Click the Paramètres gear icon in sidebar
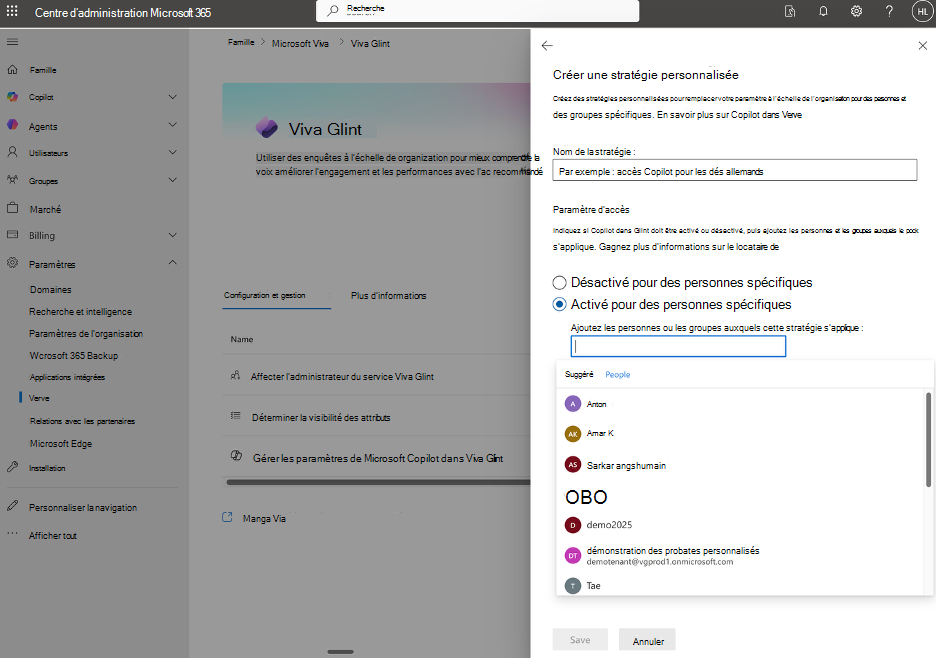 [13, 263]
